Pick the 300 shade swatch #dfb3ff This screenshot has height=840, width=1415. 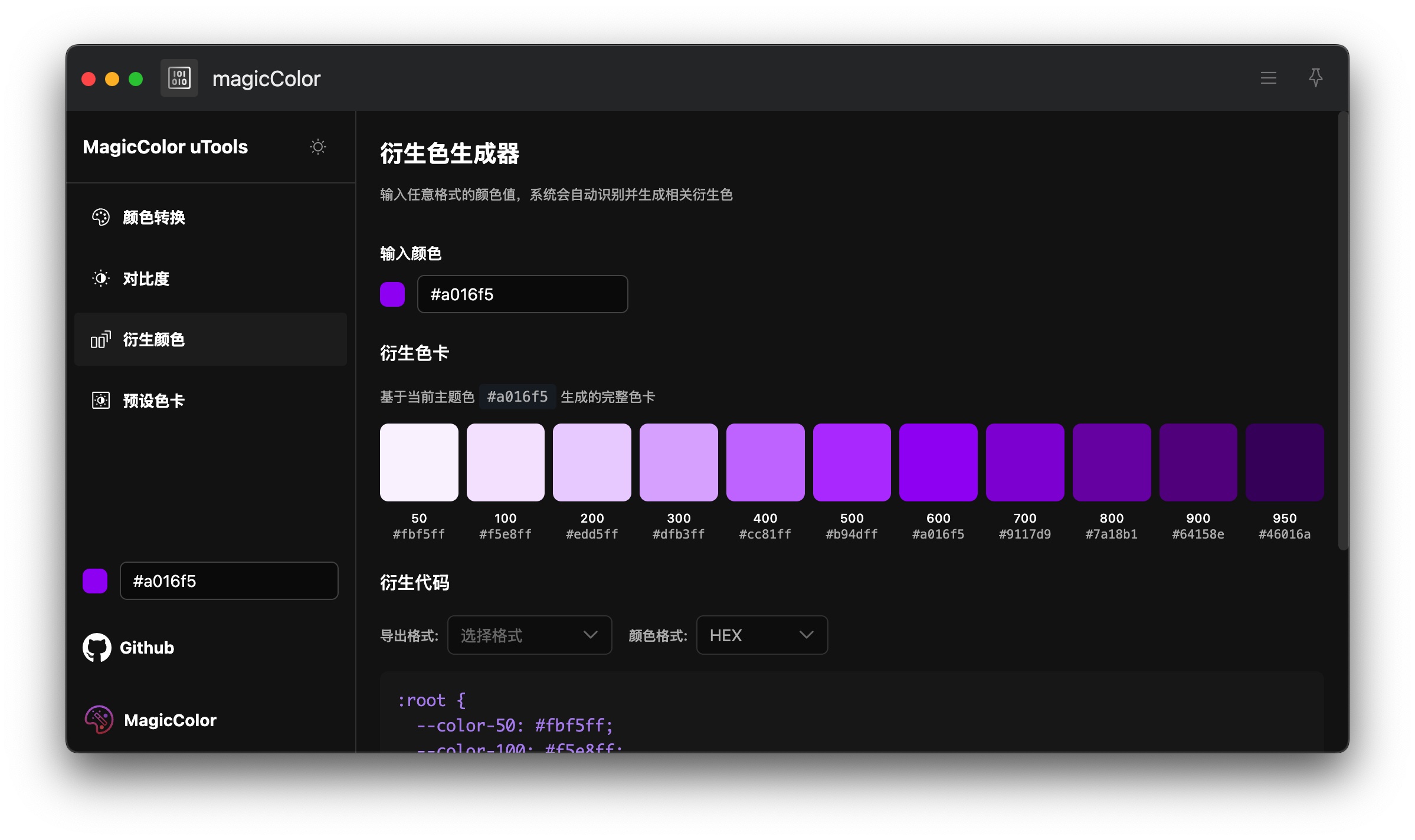click(x=679, y=462)
